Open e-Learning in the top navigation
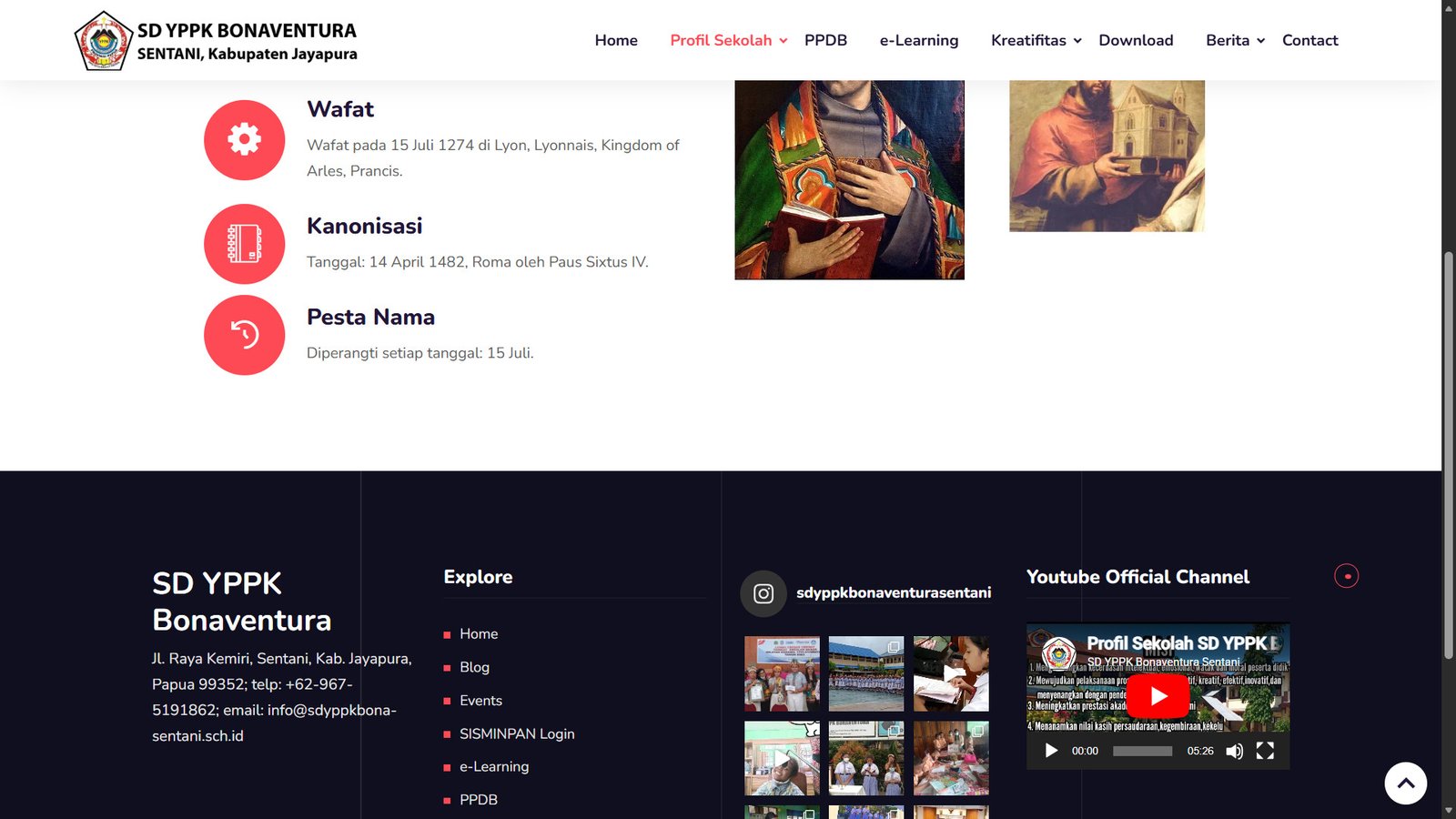 (x=919, y=40)
